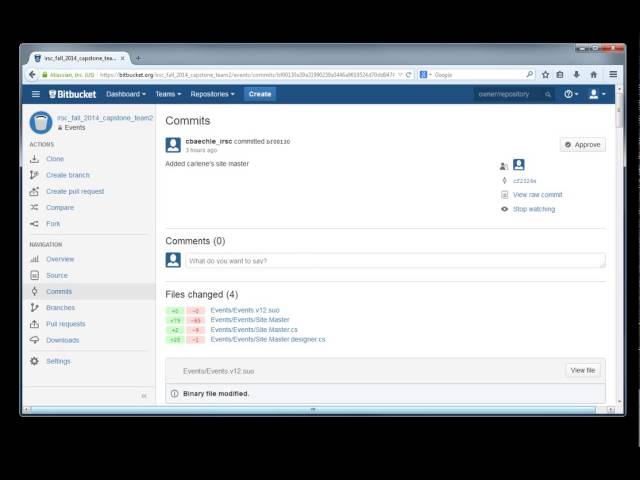Viewport: 640px width, 480px height.
Task: Open the browser downloads arrow icon
Action: 576,74
